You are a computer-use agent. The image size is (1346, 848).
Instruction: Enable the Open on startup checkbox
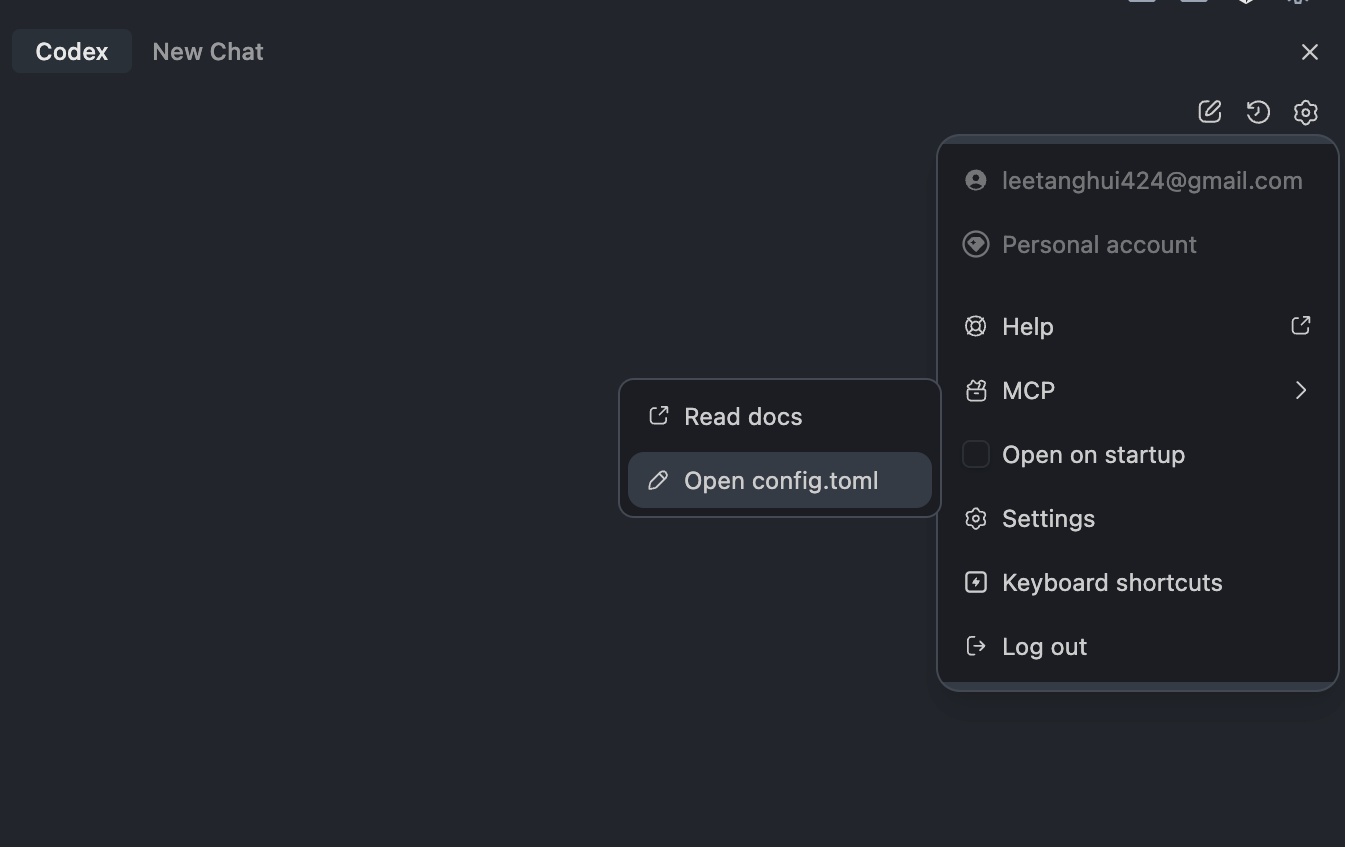coord(975,455)
